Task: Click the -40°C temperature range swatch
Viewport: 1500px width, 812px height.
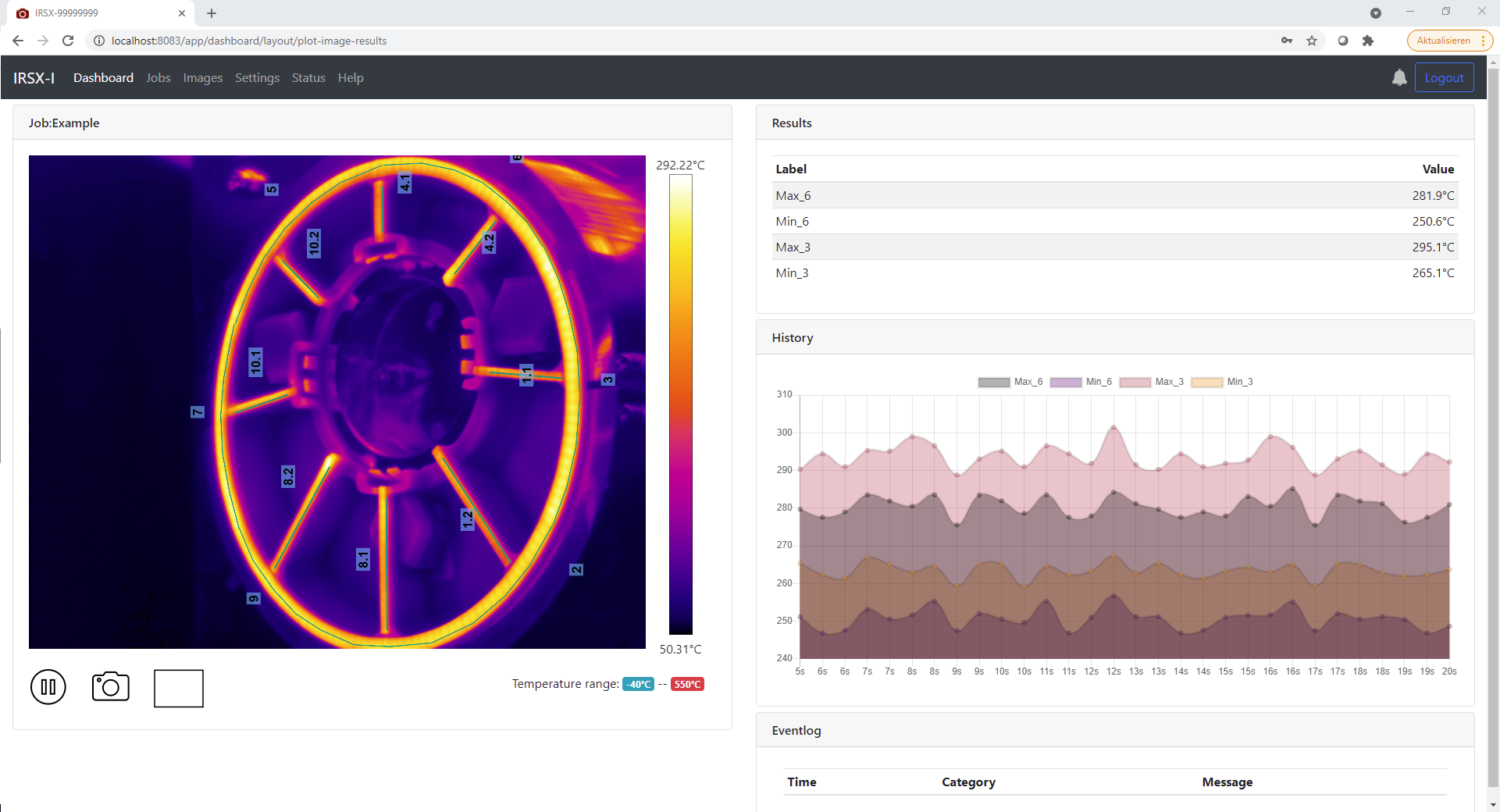Action: 638,684
